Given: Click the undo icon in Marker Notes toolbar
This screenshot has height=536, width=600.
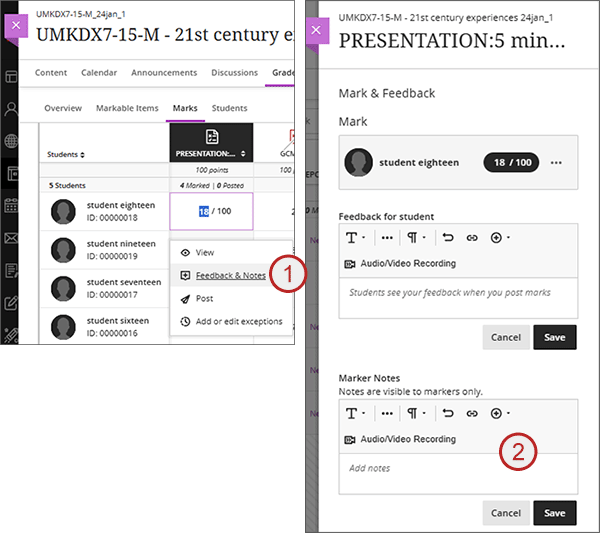Looking at the screenshot, I should click(x=449, y=413).
